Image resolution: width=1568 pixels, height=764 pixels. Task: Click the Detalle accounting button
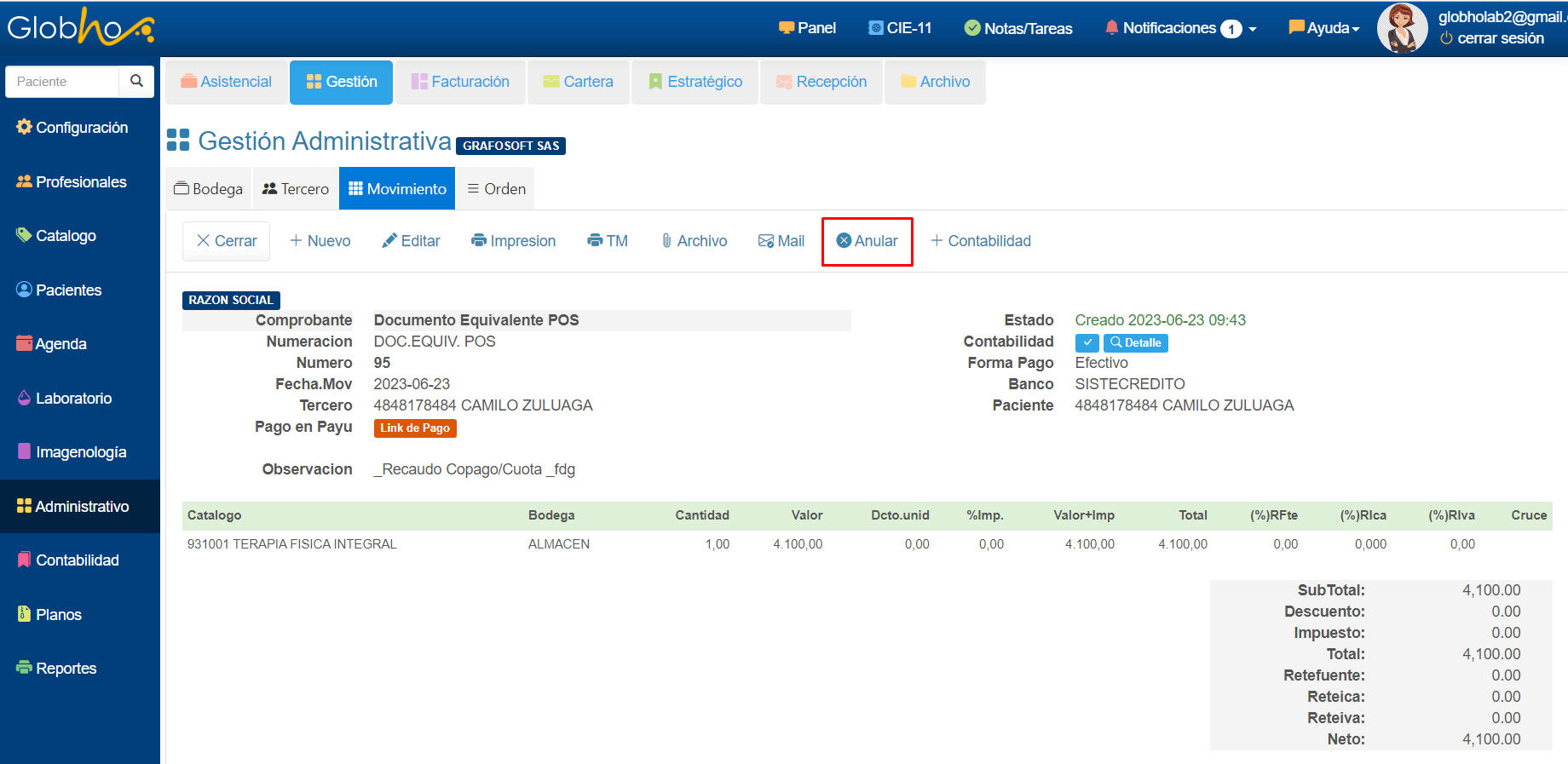(x=1135, y=342)
